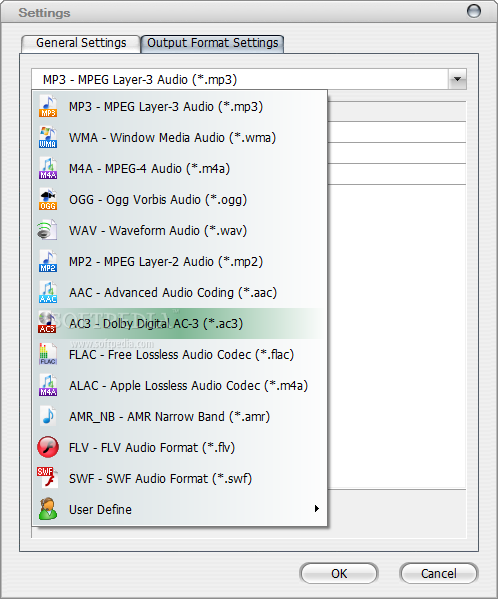Click the AC3 Dolby Digital disc icon

(47, 323)
